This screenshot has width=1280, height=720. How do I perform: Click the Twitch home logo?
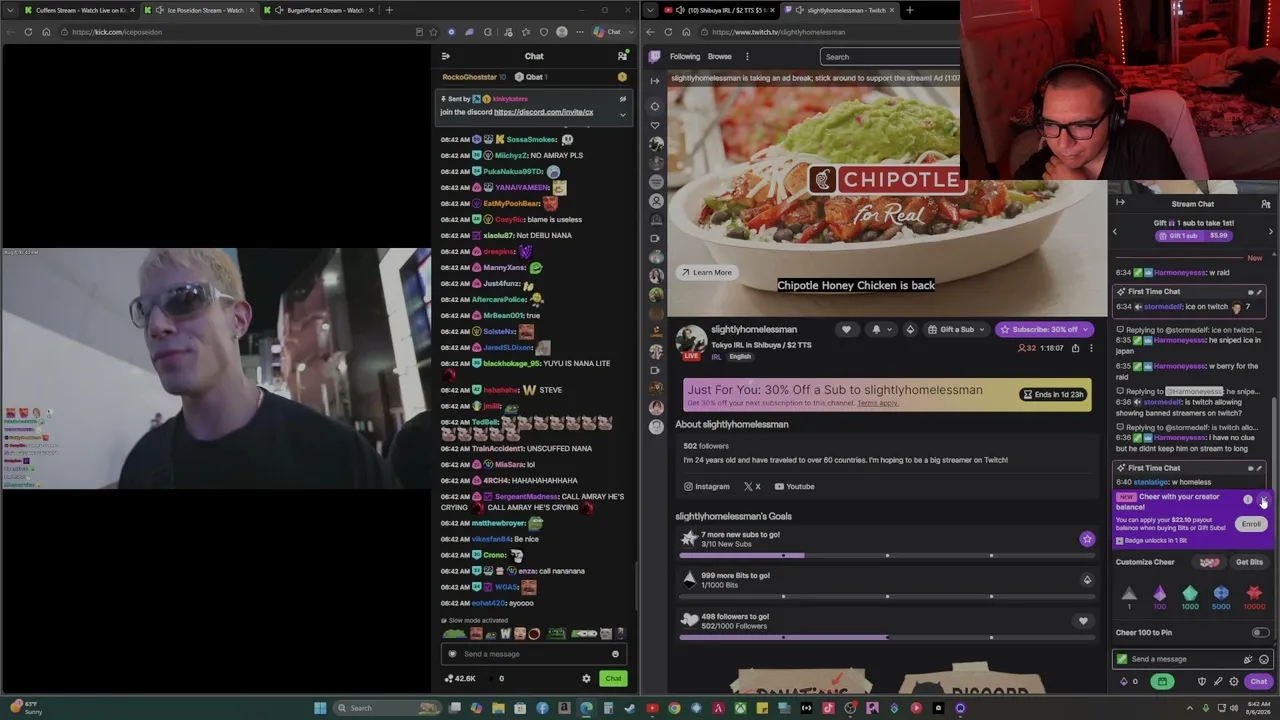[655, 56]
